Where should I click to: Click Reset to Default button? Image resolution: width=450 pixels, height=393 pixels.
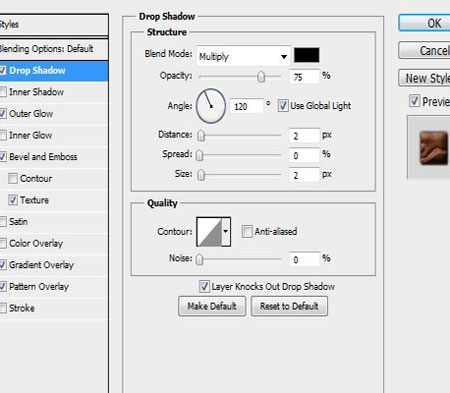(289, 306)
